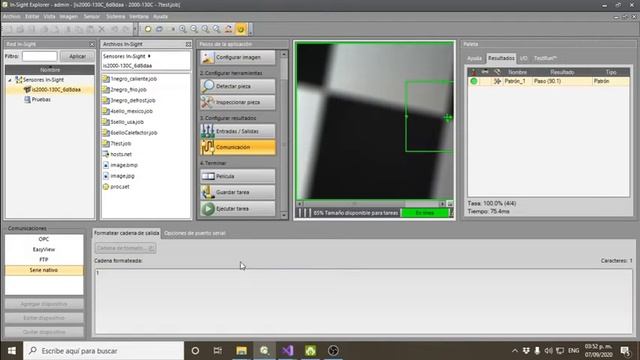
Task: Open the Formatear cadena de salida tab
Action: coord(127,233)
